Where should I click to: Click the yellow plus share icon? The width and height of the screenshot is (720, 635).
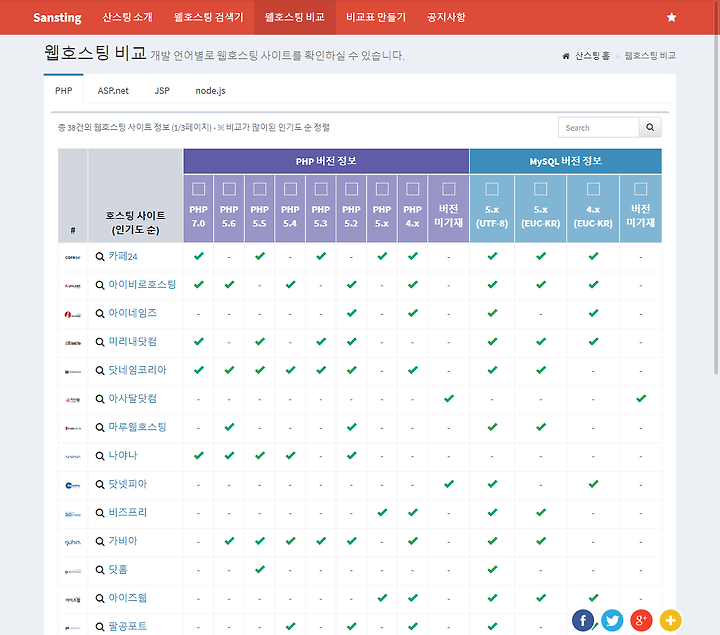click(670, 621)
